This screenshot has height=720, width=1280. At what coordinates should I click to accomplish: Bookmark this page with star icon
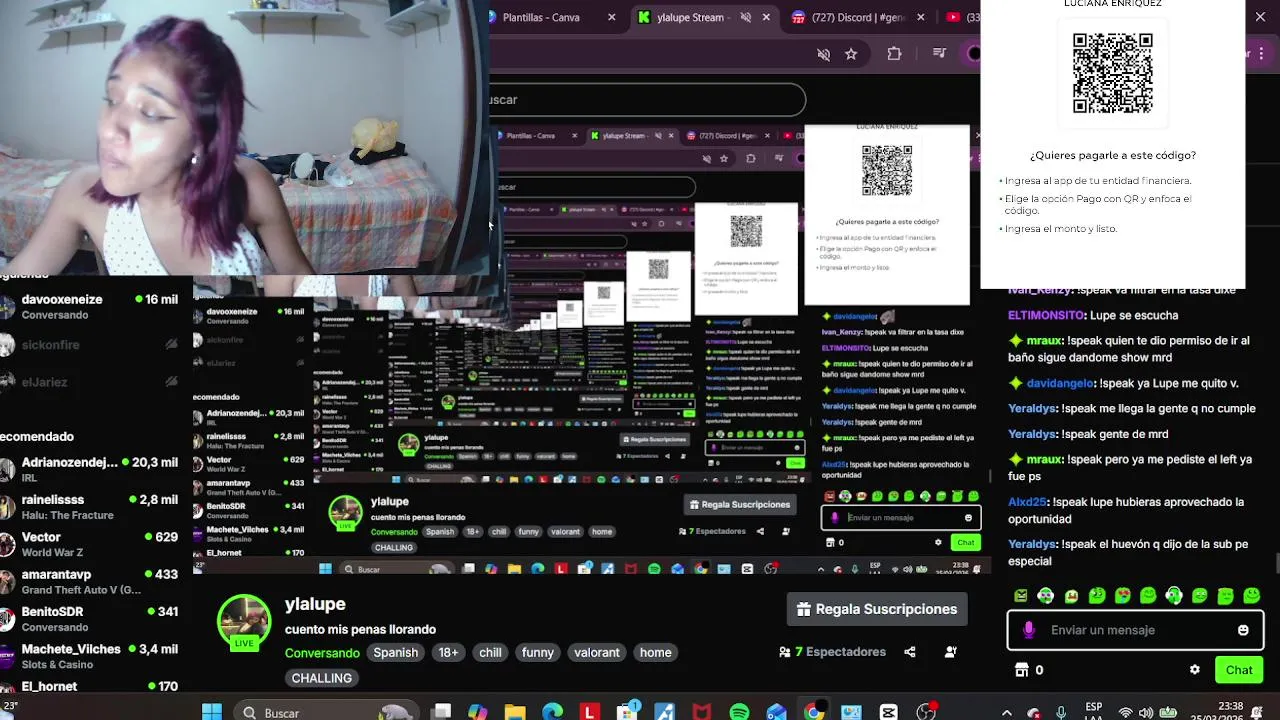851,54
